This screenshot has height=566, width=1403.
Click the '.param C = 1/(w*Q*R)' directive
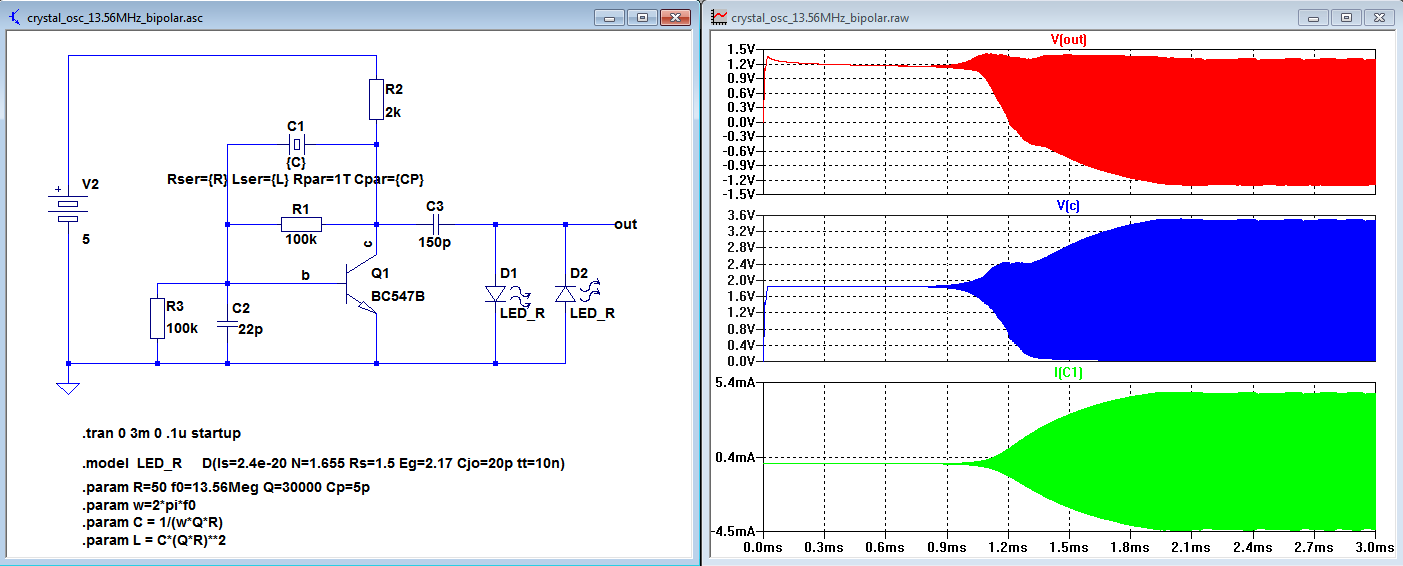coord(153,523)
